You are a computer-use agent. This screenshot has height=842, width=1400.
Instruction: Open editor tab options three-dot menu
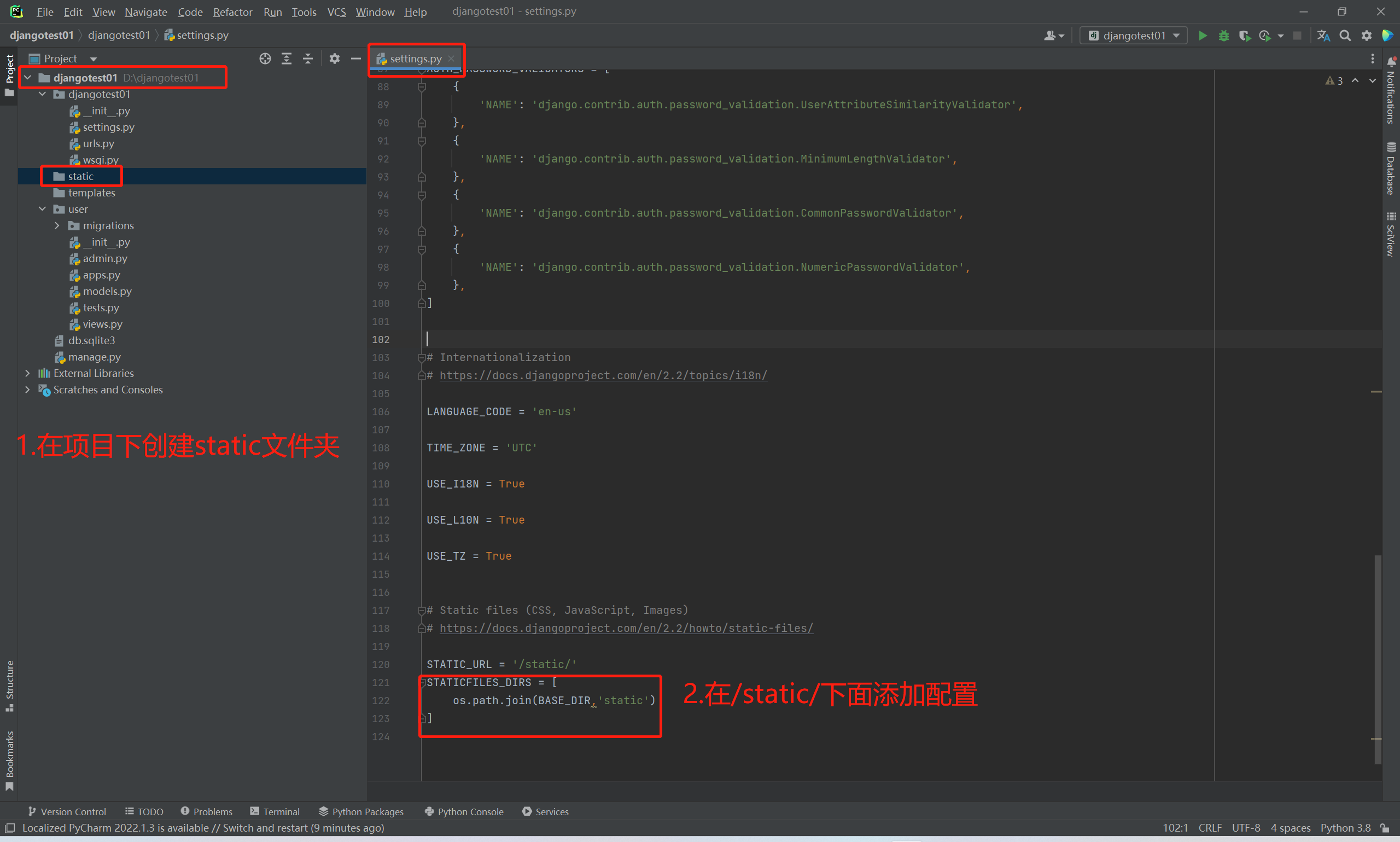coord(1372,59)
